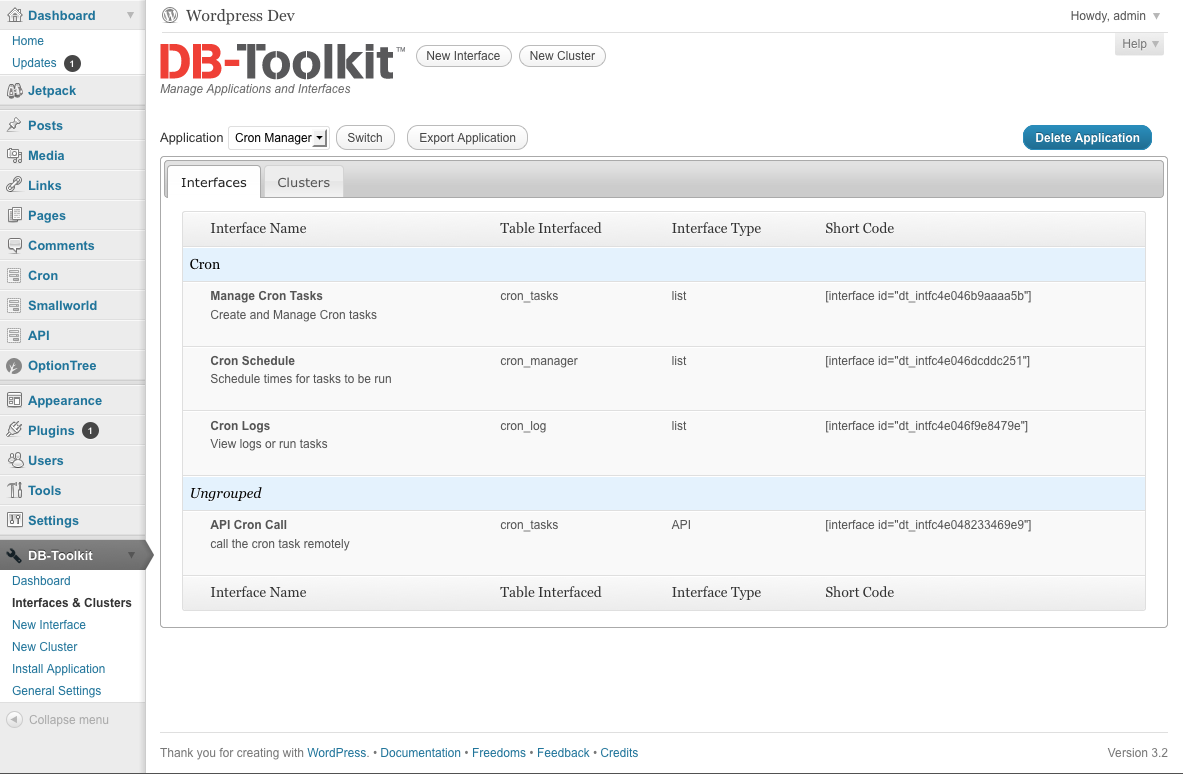Click the Export Application button
The image size is (1183, 774).
[x=467, y=137]
